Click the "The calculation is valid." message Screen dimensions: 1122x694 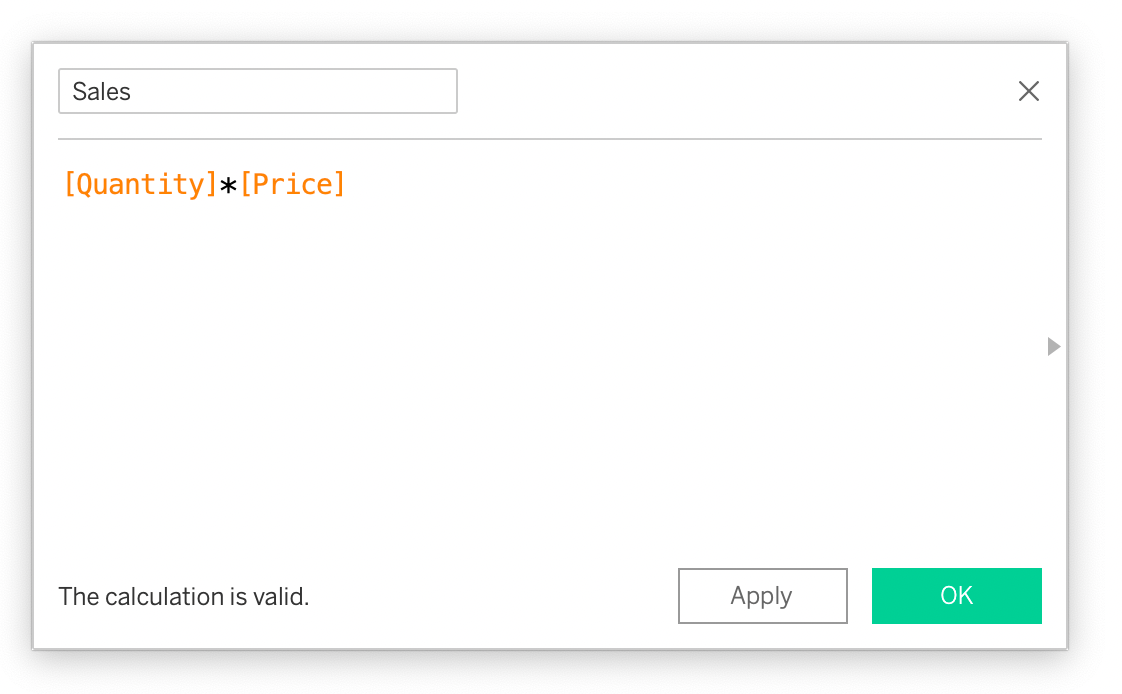pos(184,597)
